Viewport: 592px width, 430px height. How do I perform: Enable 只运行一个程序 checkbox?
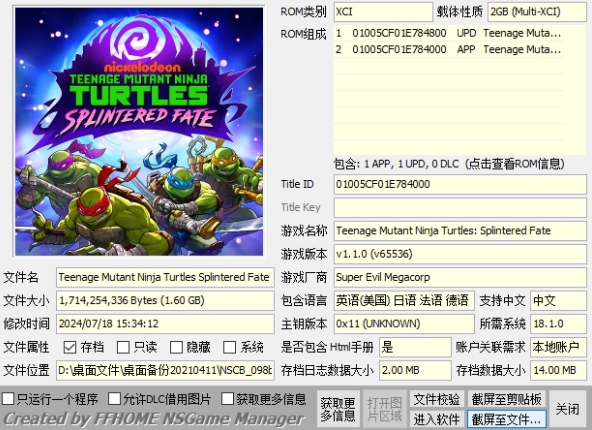[8, 399]
